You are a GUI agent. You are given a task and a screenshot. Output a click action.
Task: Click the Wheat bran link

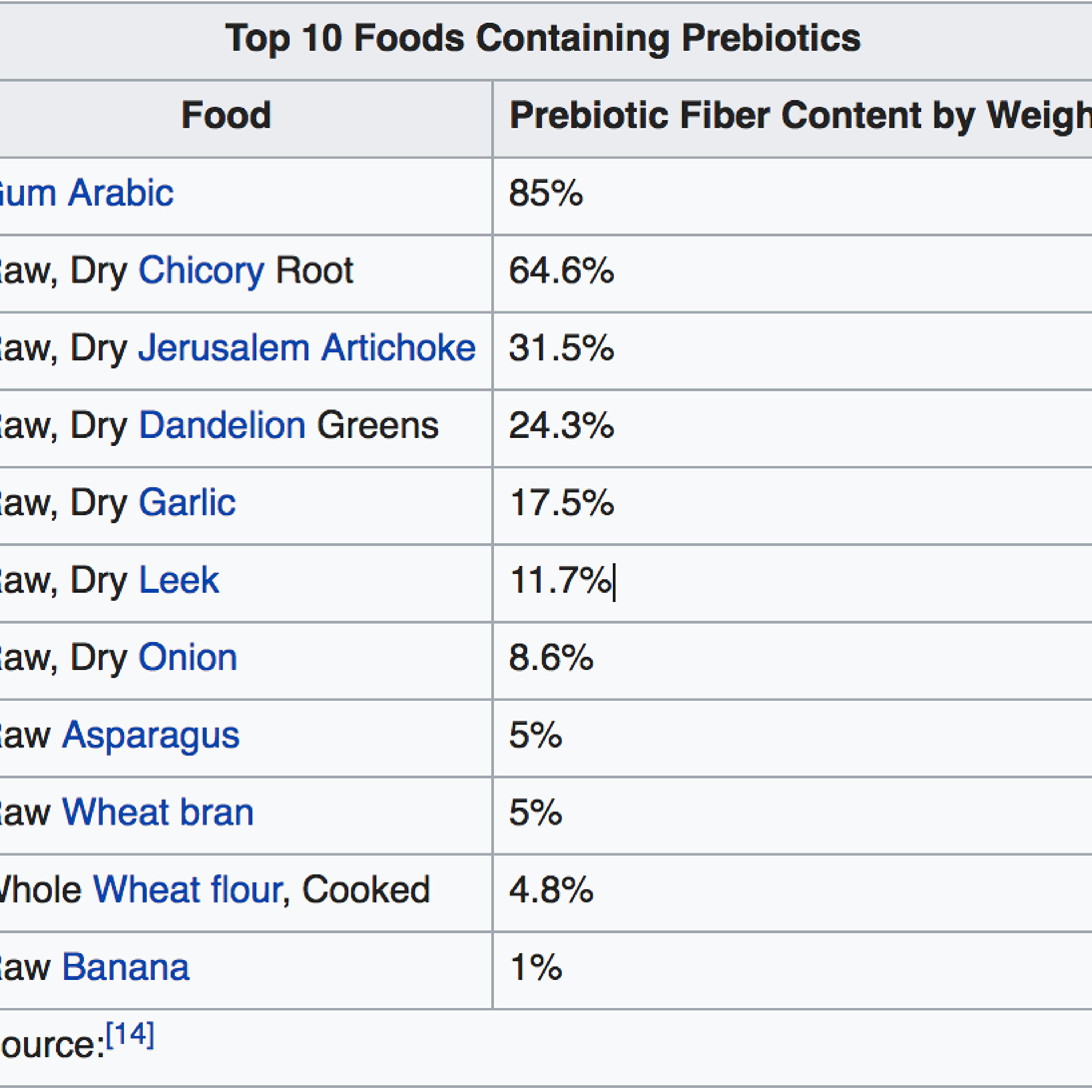[x=157, y=813]
